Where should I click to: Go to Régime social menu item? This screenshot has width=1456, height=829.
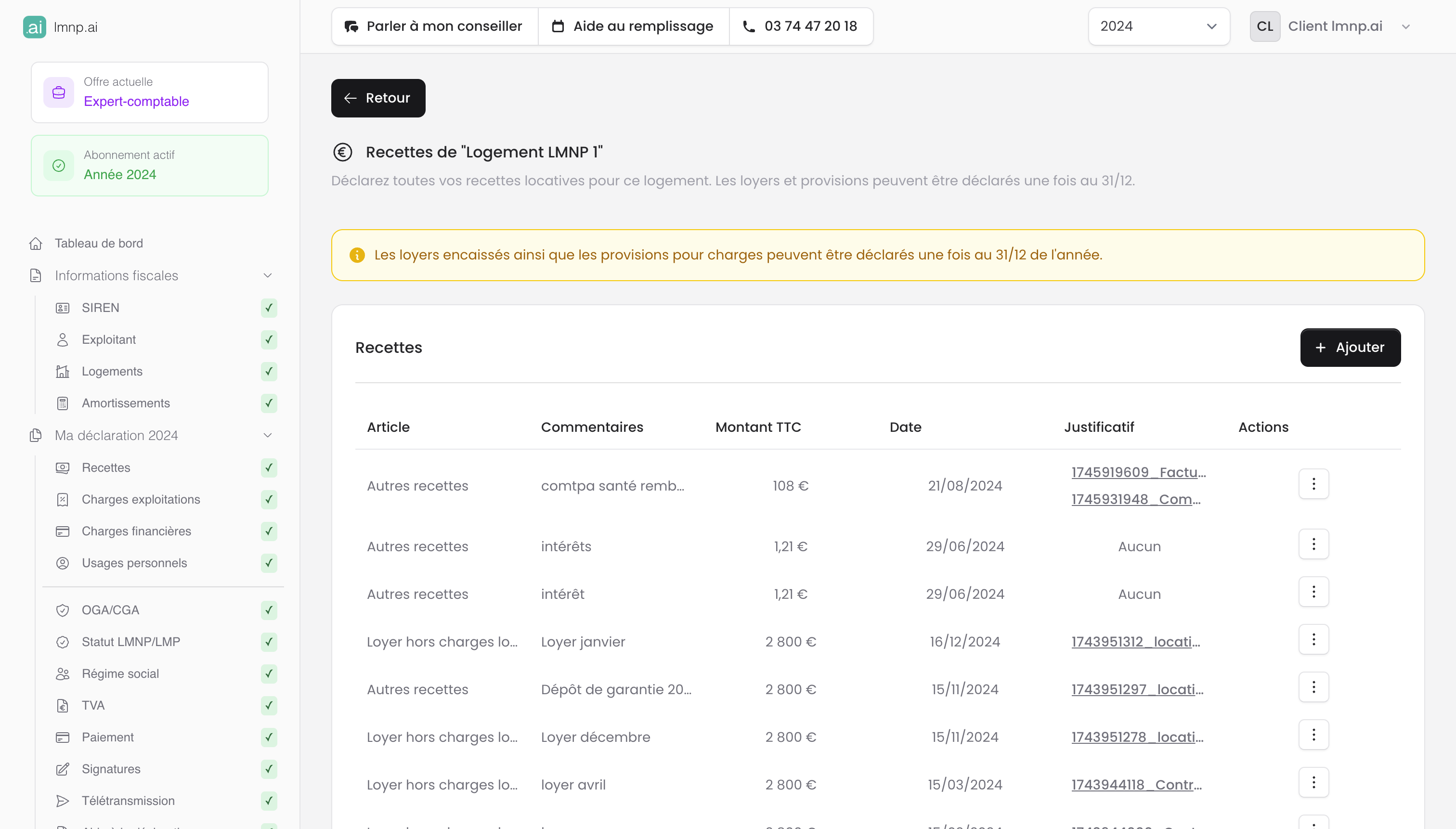120,674
